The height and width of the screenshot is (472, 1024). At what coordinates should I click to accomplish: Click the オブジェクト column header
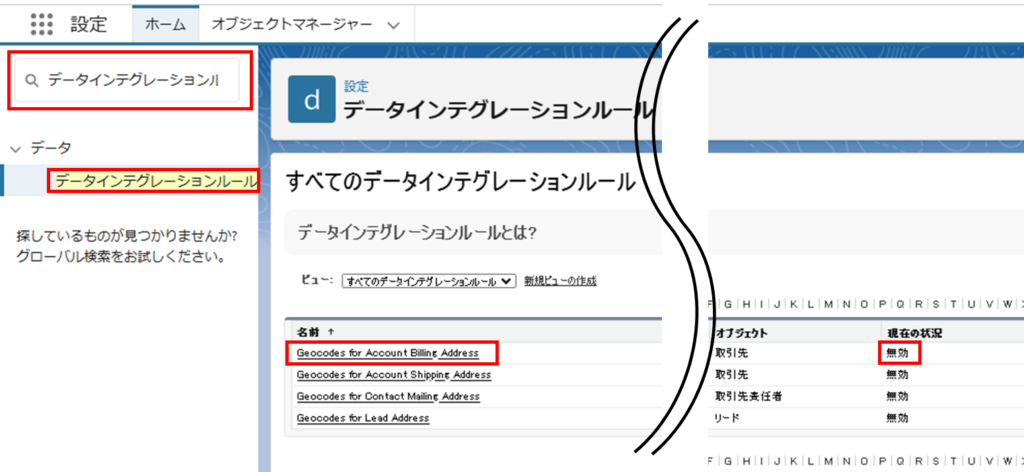[x=741, y=332]
